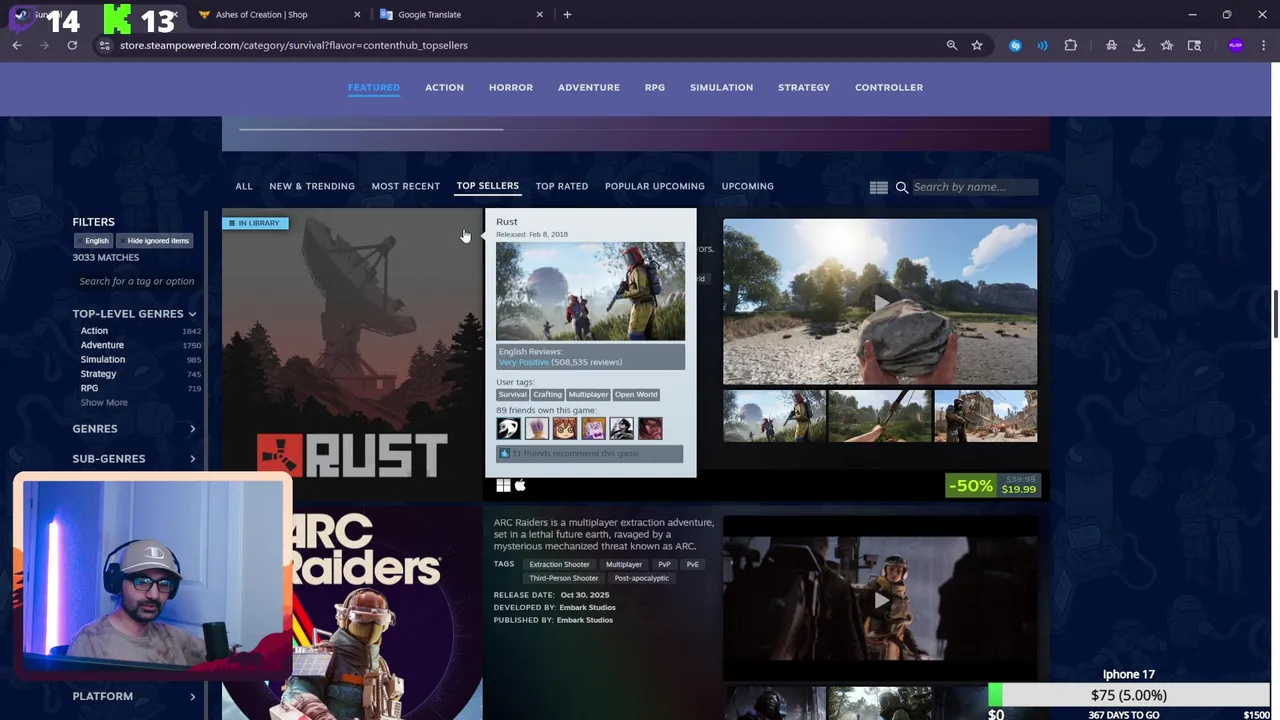Switch to the Google Translate tab
This screenshot has width=1280, height=720.
point(429,14)
